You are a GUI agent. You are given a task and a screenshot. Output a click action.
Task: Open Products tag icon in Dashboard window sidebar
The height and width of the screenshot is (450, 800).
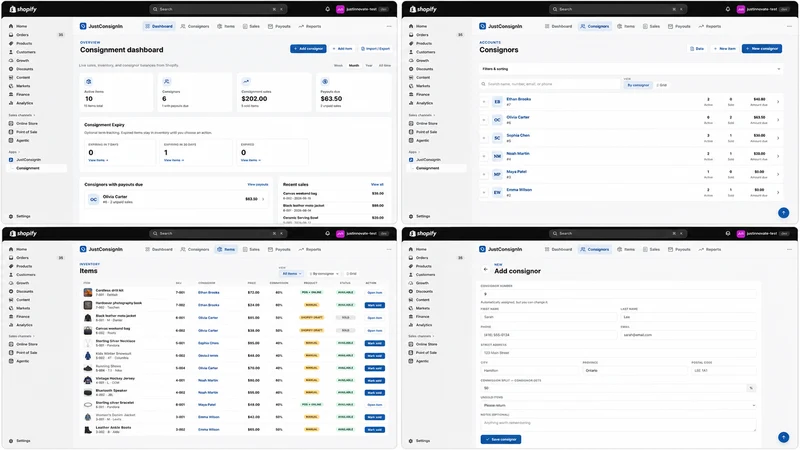(11, 43)
